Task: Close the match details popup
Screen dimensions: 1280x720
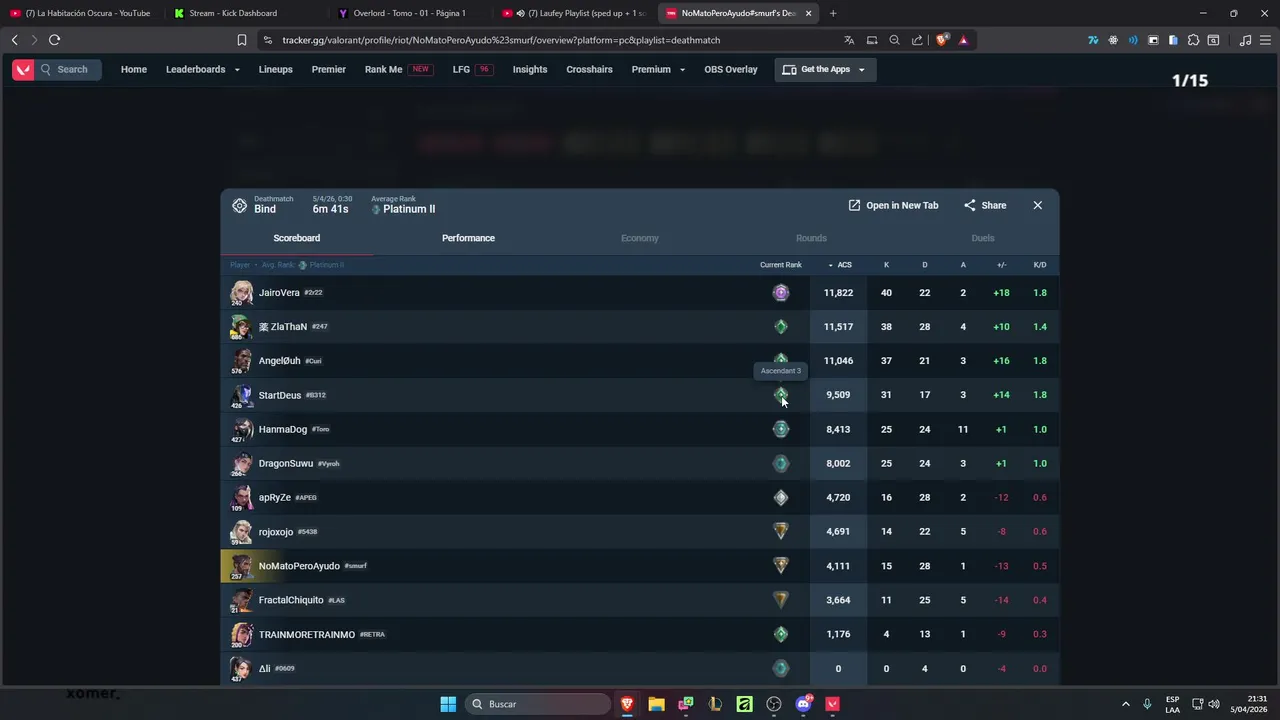Action: (x=1038, y=205)
